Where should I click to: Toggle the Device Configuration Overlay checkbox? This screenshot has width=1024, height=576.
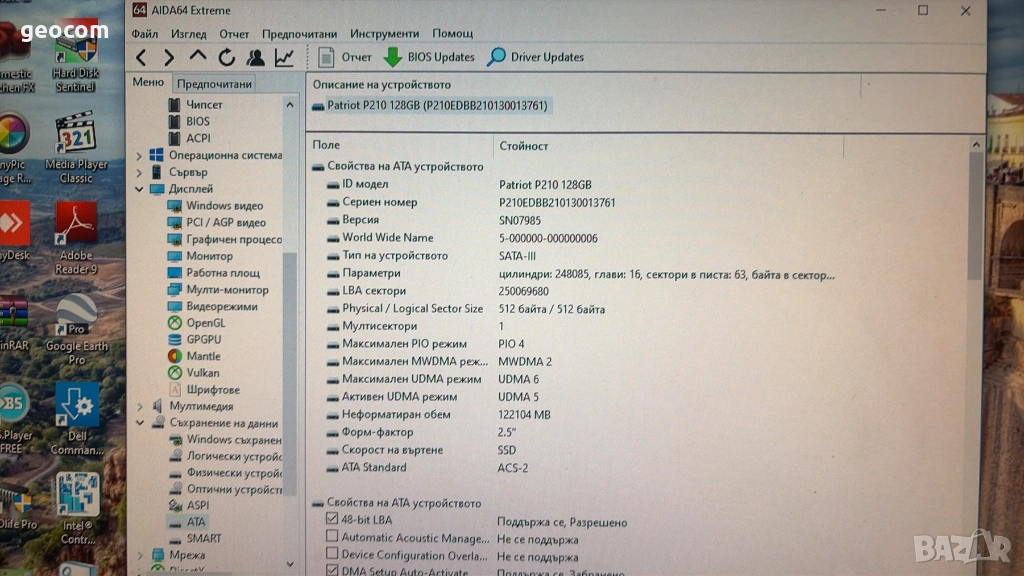(332, 555)
